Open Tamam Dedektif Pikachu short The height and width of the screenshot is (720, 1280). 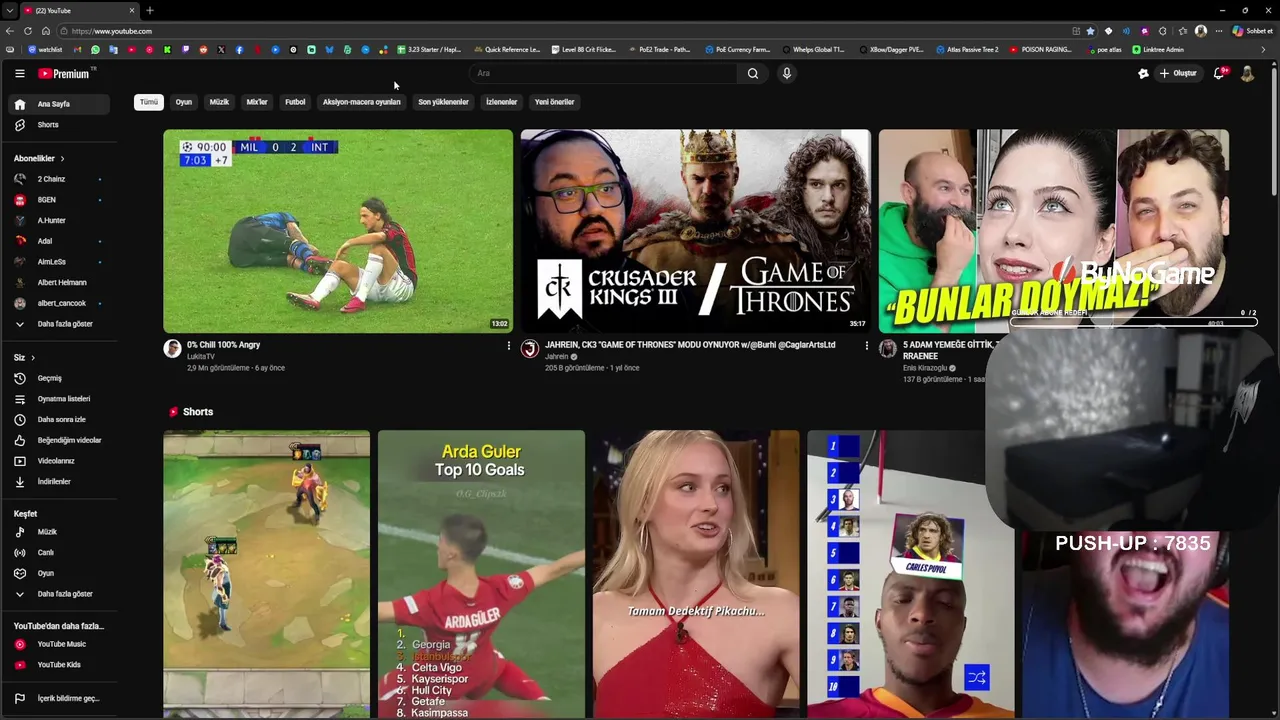696,574
